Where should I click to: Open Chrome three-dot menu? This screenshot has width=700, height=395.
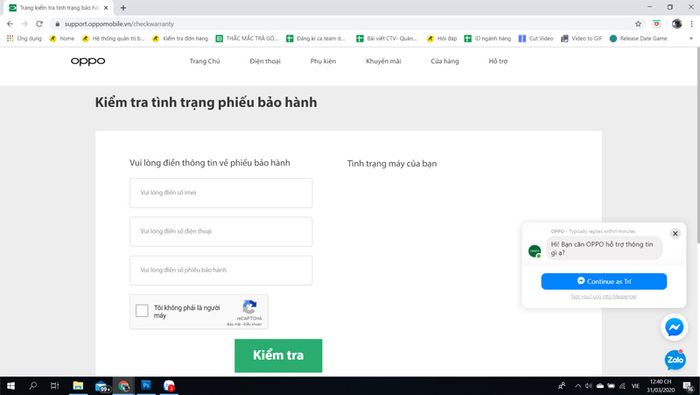coord(692,24)
